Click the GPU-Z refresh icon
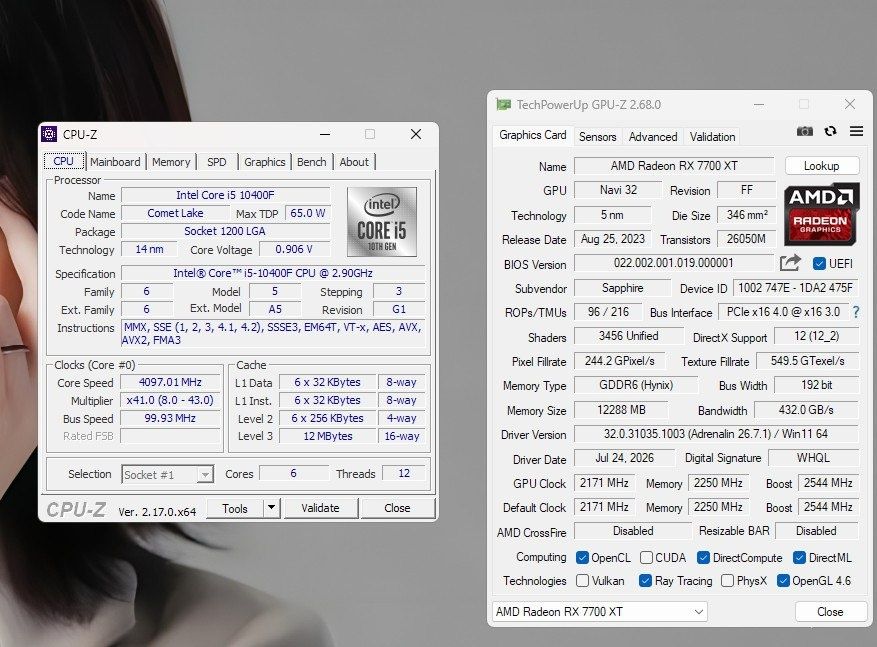Image resolution: width=877 pixels, height=647 pixels. click(831, 131)
